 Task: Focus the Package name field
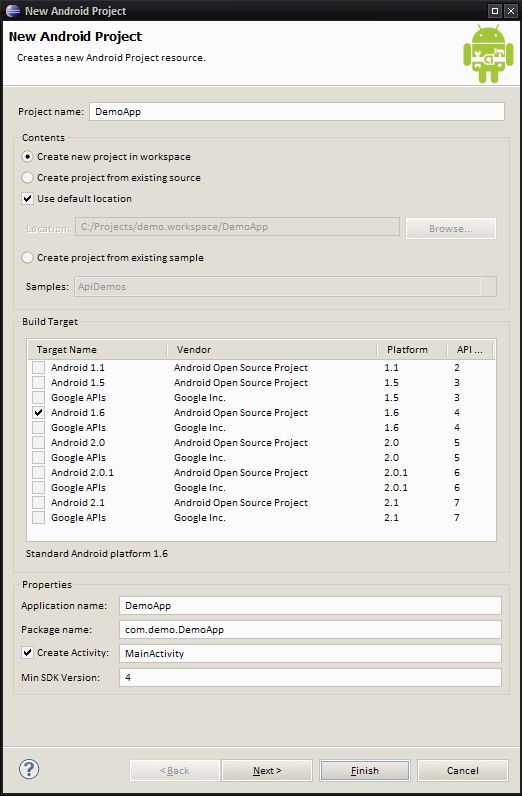[x=310, y=629]
